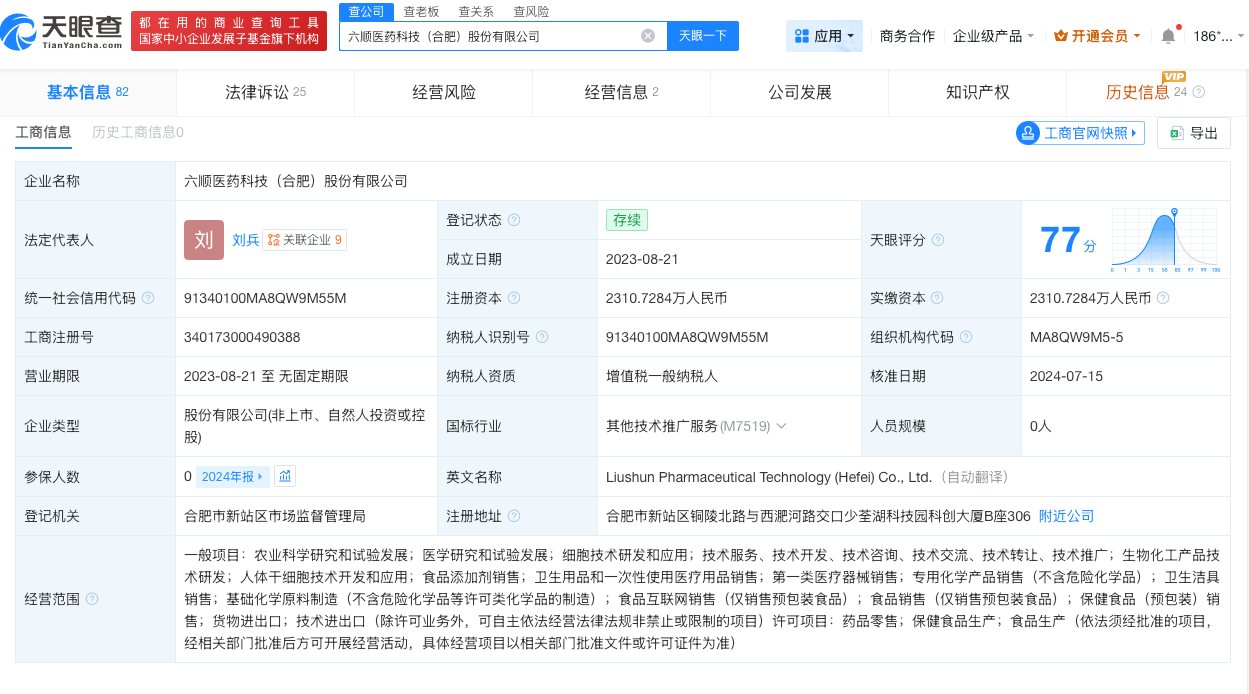Expand the M7519 industry code chevron
The height and width of the screenshot is (694, 1249).
781,426
